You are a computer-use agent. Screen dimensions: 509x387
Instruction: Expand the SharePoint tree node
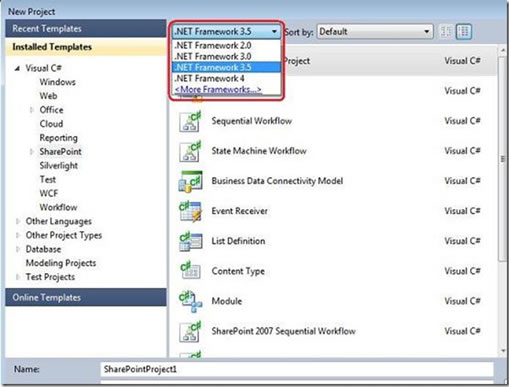pyautogui.click(x=32, y=152)
